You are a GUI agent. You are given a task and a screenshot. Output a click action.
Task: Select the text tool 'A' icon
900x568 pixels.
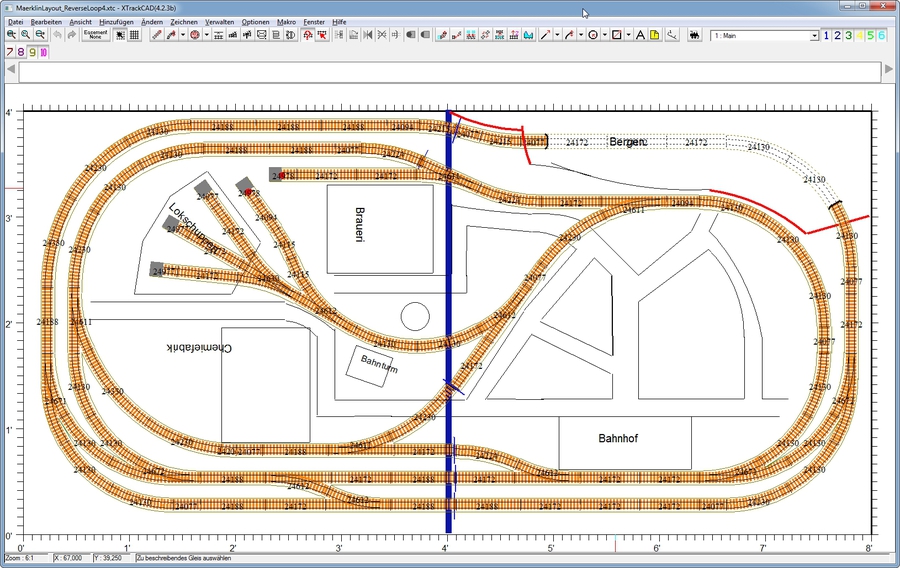[x=640, y=35]
